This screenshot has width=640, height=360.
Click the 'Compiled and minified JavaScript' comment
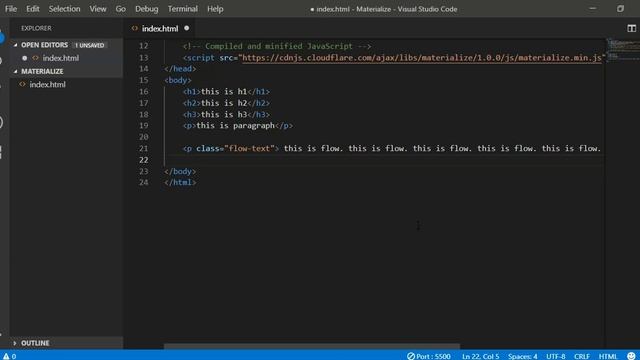[278, 46]
